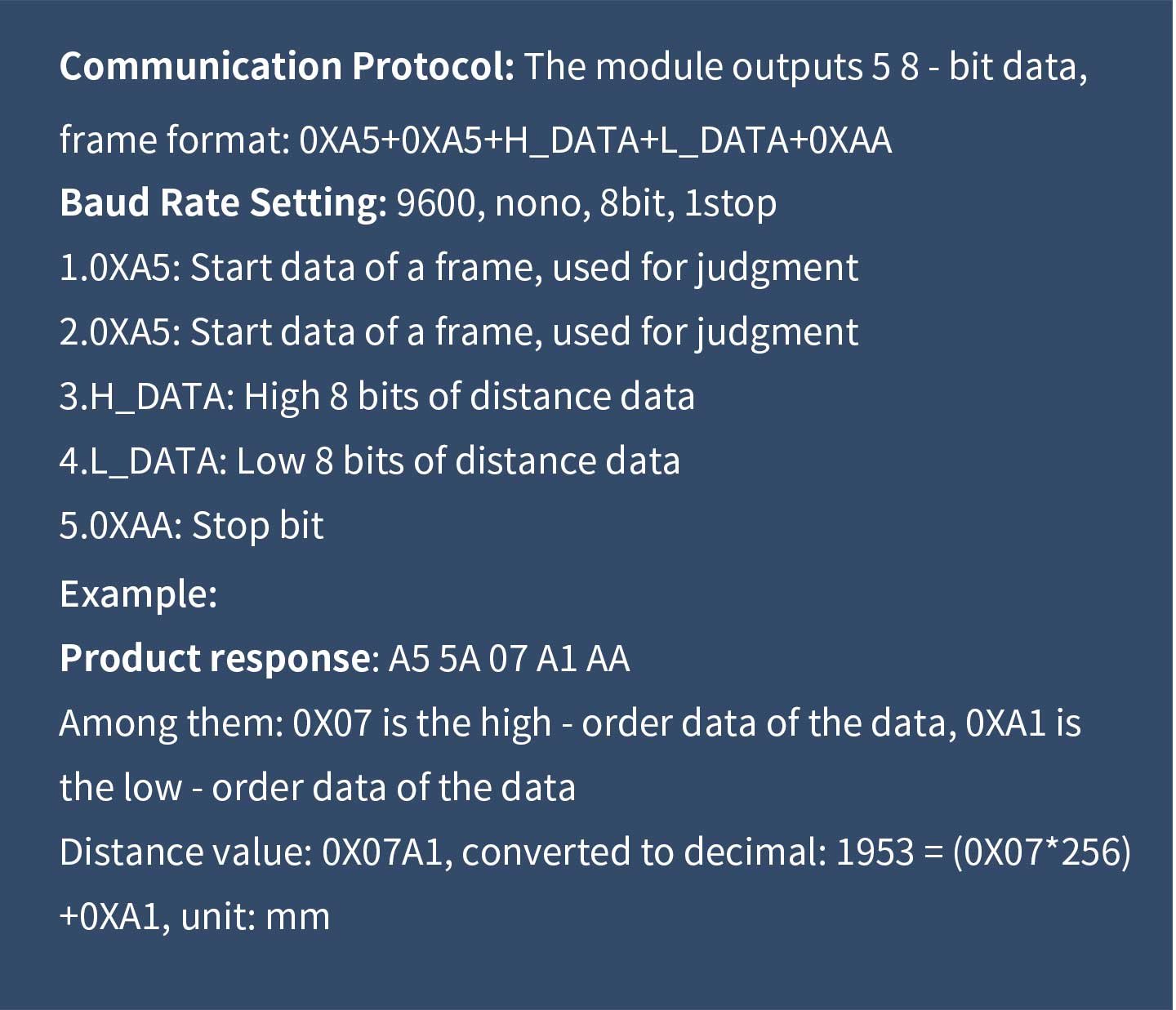Screen dimensions: 1176x1010
Task: Click list item 1 describing 0XA5
Action: (458, 268)
